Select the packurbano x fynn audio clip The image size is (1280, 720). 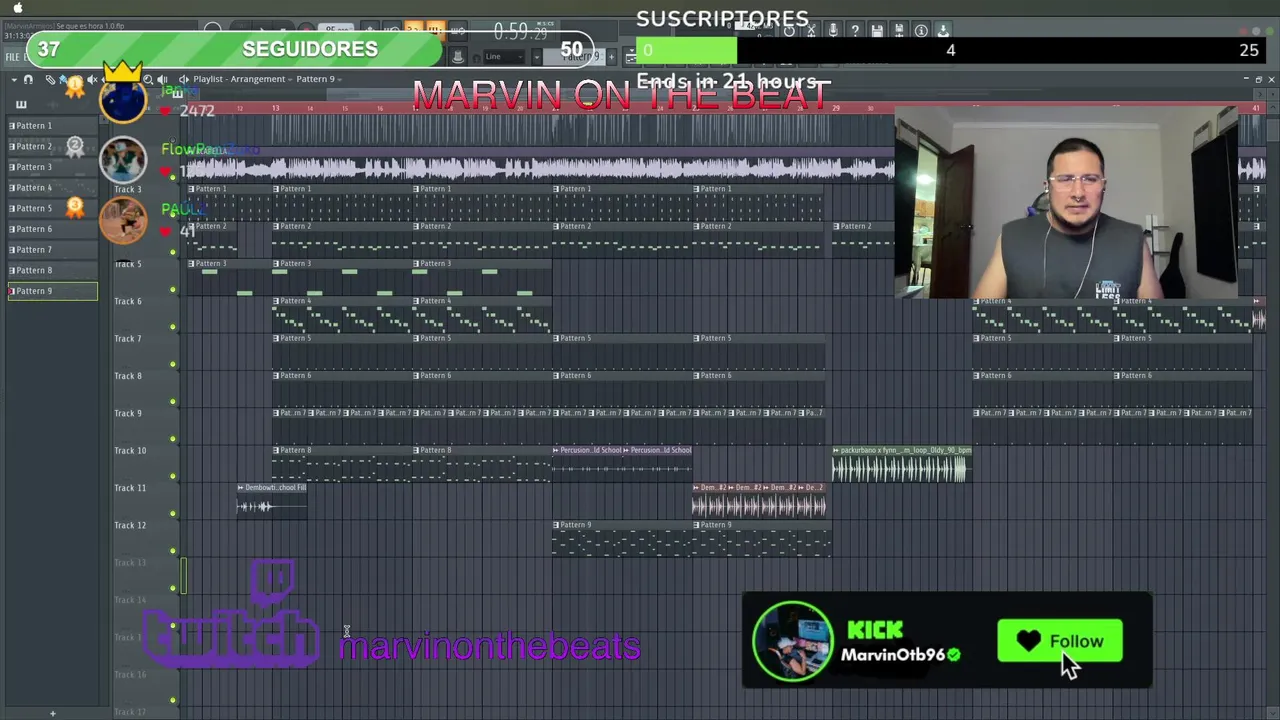tap(901, 464)
